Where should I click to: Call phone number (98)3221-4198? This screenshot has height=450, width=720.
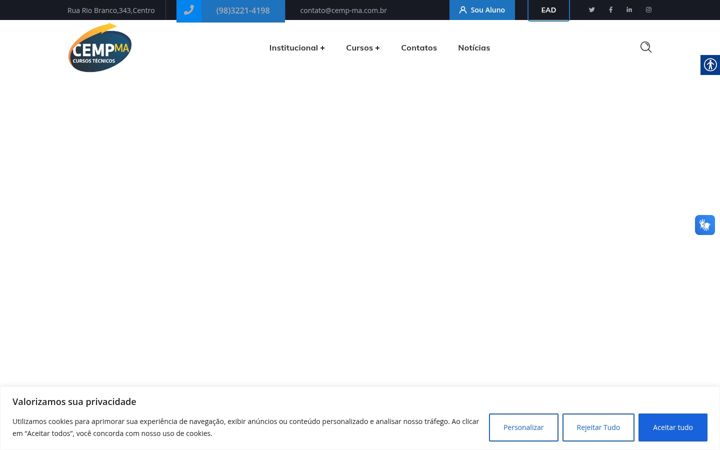click(x=243, y=10)
